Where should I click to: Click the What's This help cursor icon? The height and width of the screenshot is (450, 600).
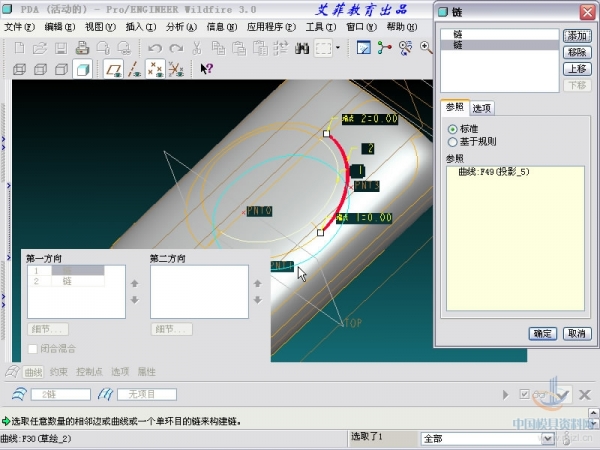(207, 69)
